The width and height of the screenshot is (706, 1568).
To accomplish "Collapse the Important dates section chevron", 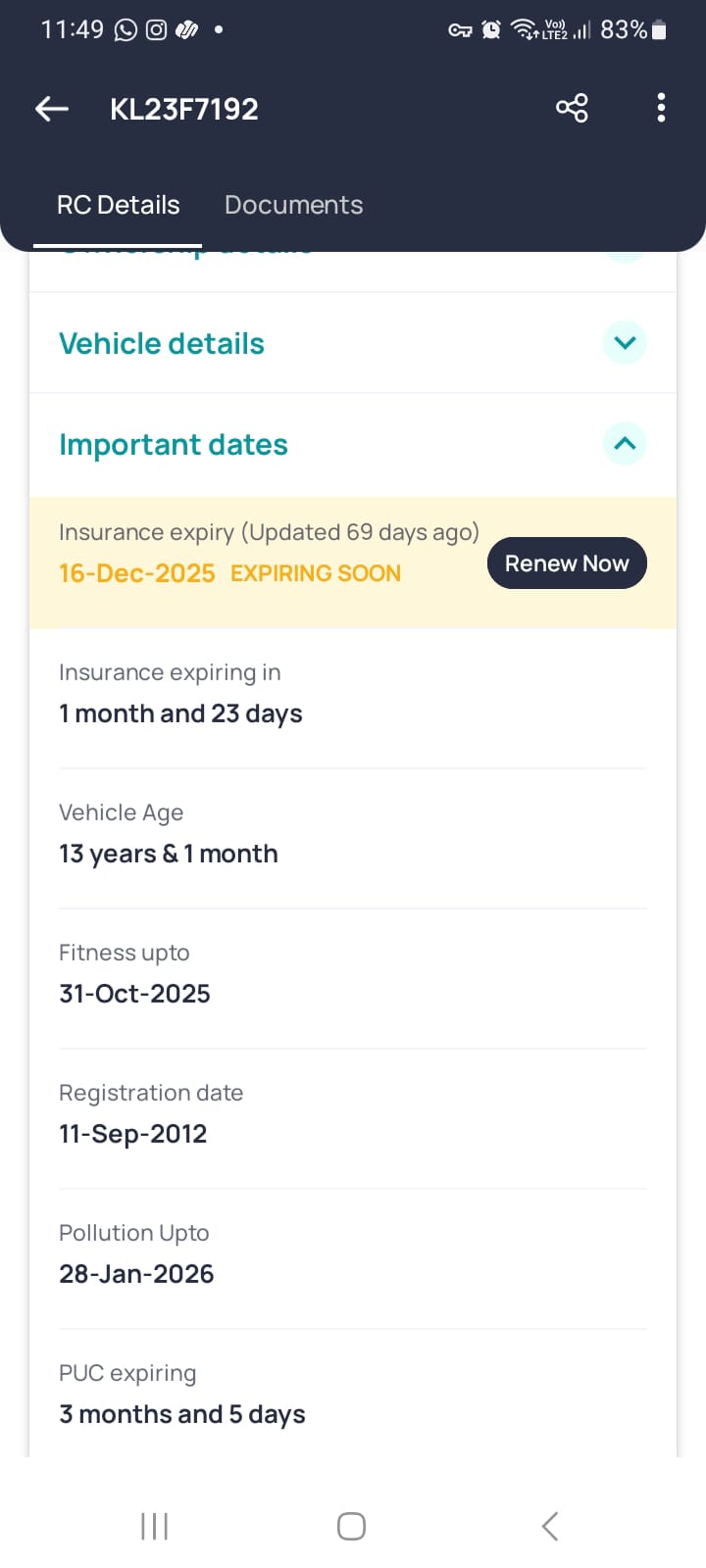I will (x=625, y=444).
